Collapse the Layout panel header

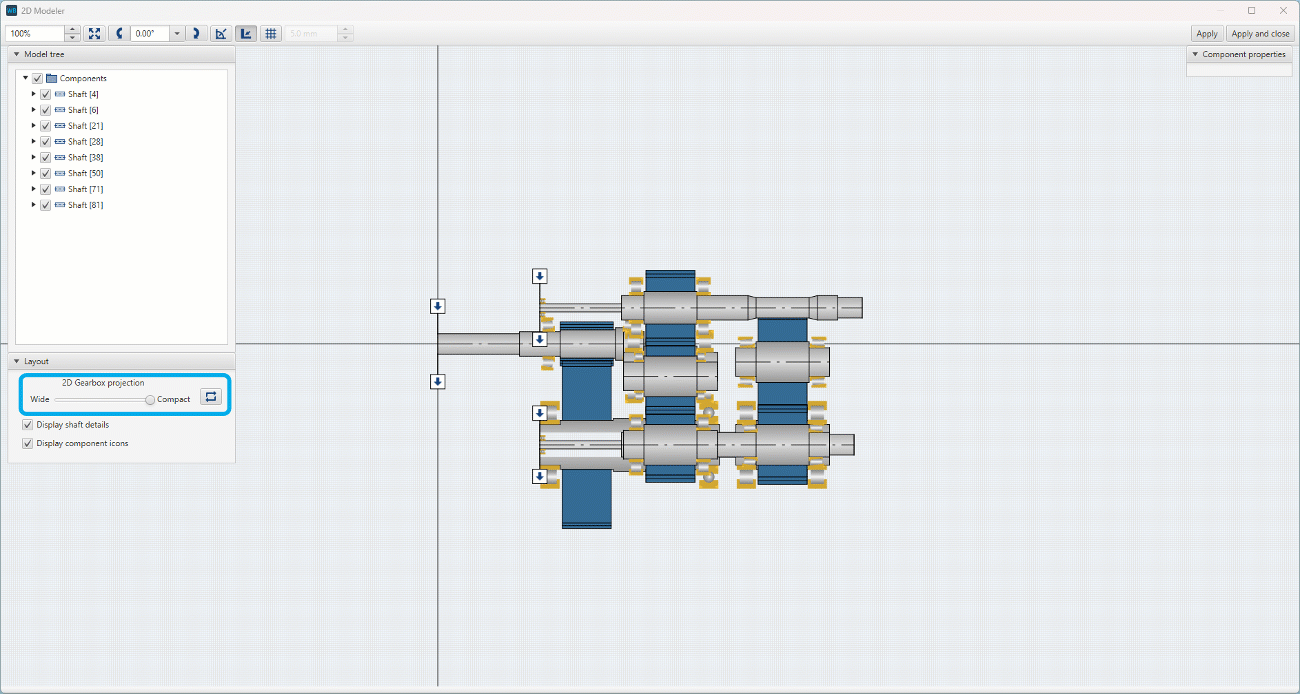tap(16, 361)
